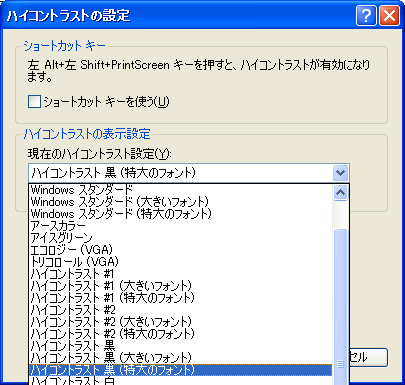The height and width of the screenshot is (385, 405).
Task: Pick エコロジー (VGA) scheme
Action: coord(180,250)
